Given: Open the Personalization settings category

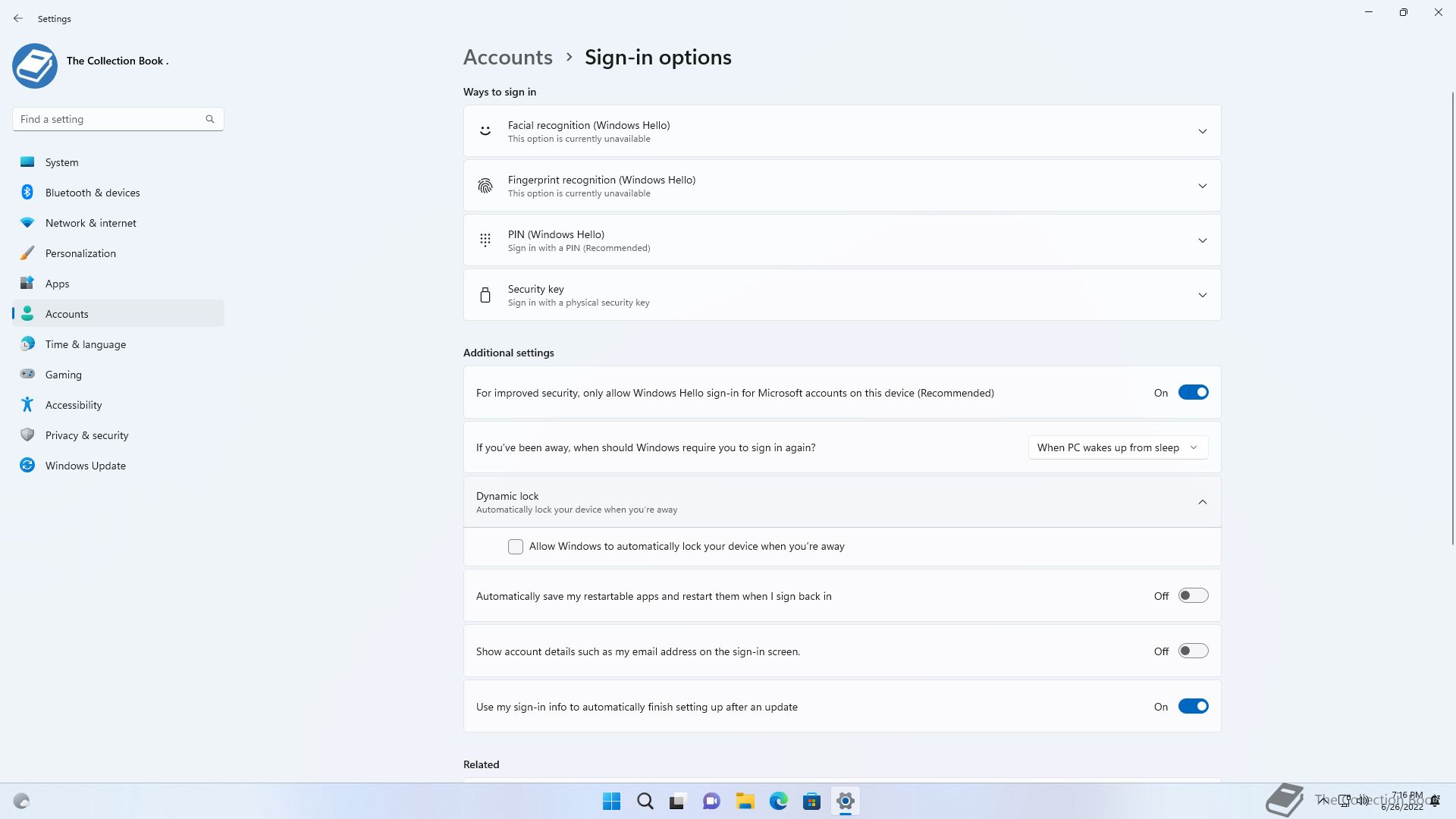Looking at the screenshot, I should point(80,253).
